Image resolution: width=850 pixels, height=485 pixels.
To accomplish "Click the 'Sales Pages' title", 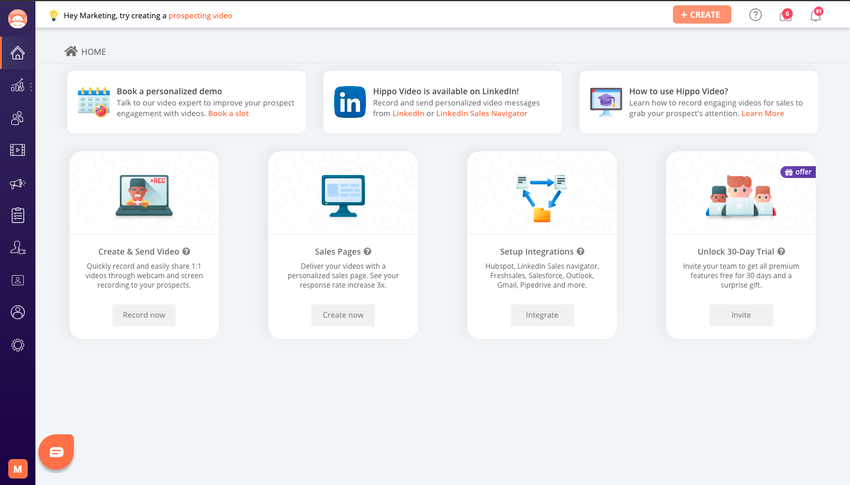I will coord(337,251).
